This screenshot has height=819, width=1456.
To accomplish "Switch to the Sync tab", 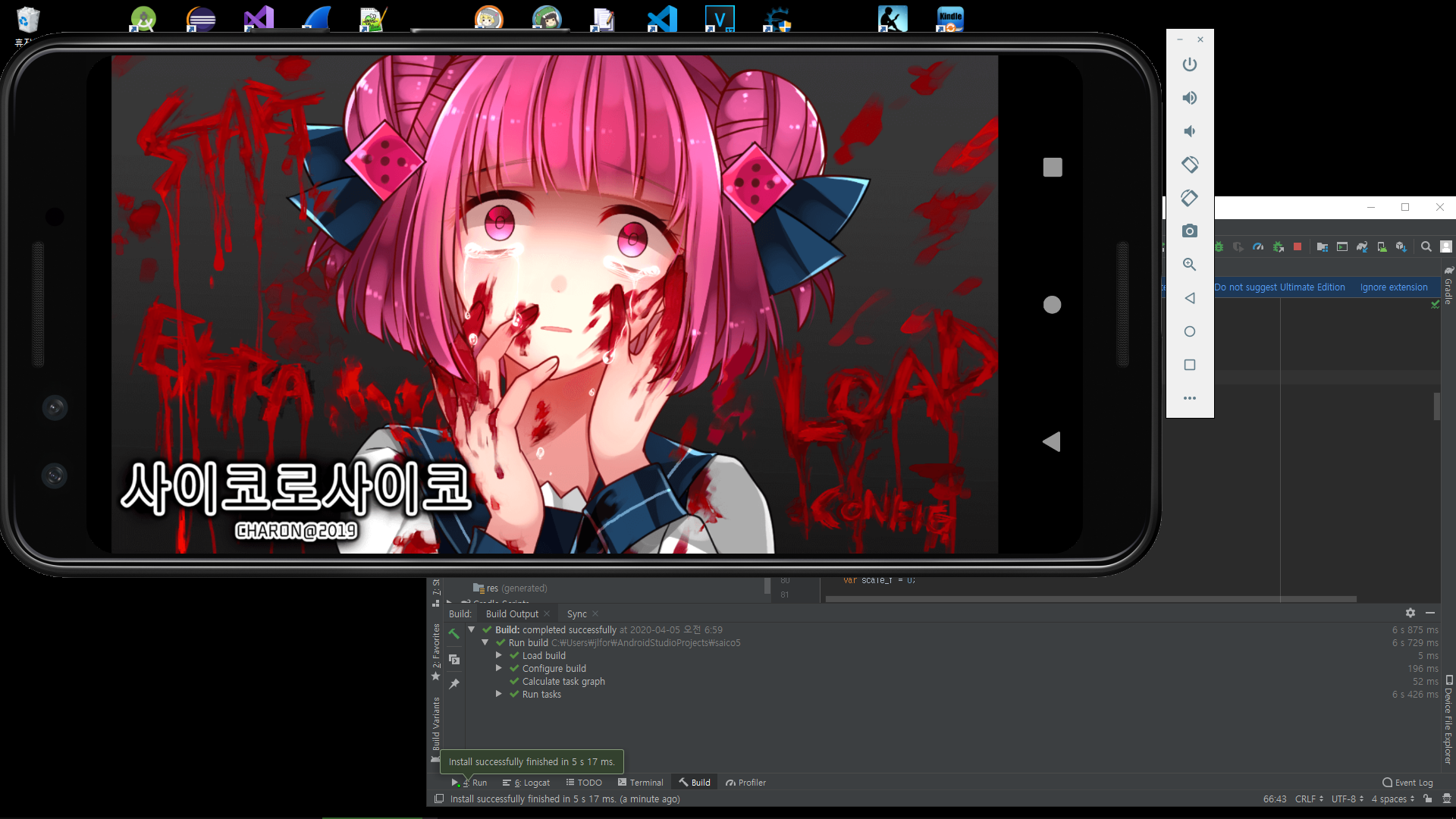I will click(x=577, y=614).
